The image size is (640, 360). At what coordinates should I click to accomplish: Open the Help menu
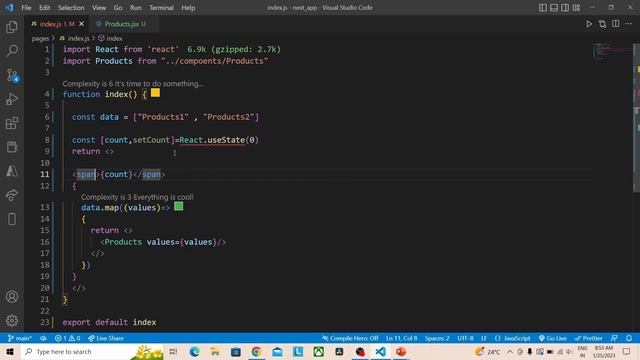[188, 8]
